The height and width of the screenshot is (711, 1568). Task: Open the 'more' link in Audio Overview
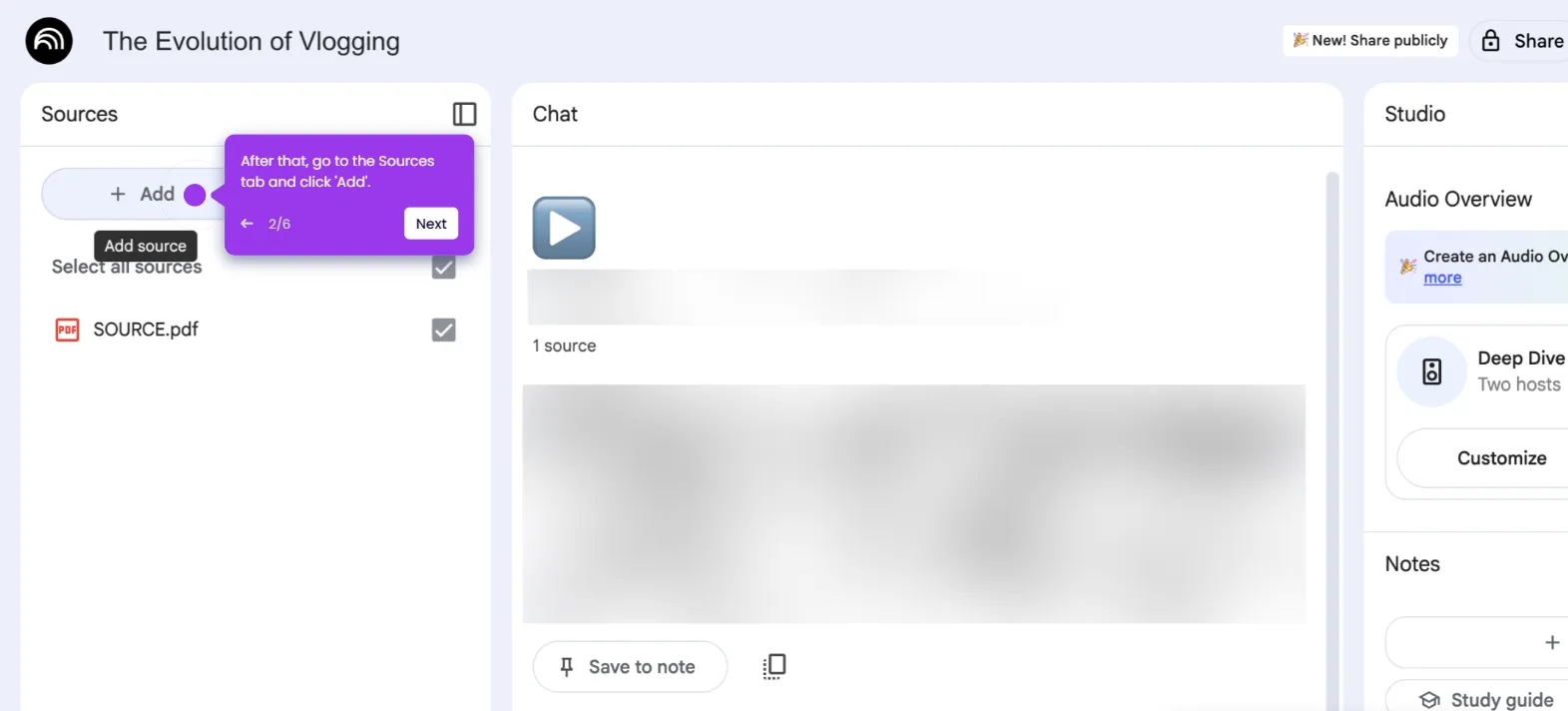tap(1442, 278)
